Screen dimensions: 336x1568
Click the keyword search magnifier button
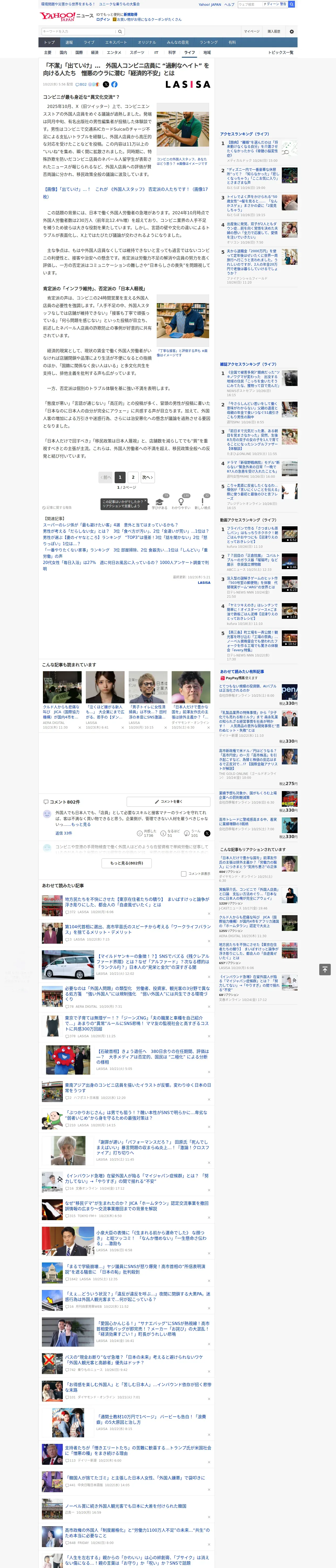click(x=120, y=32)
